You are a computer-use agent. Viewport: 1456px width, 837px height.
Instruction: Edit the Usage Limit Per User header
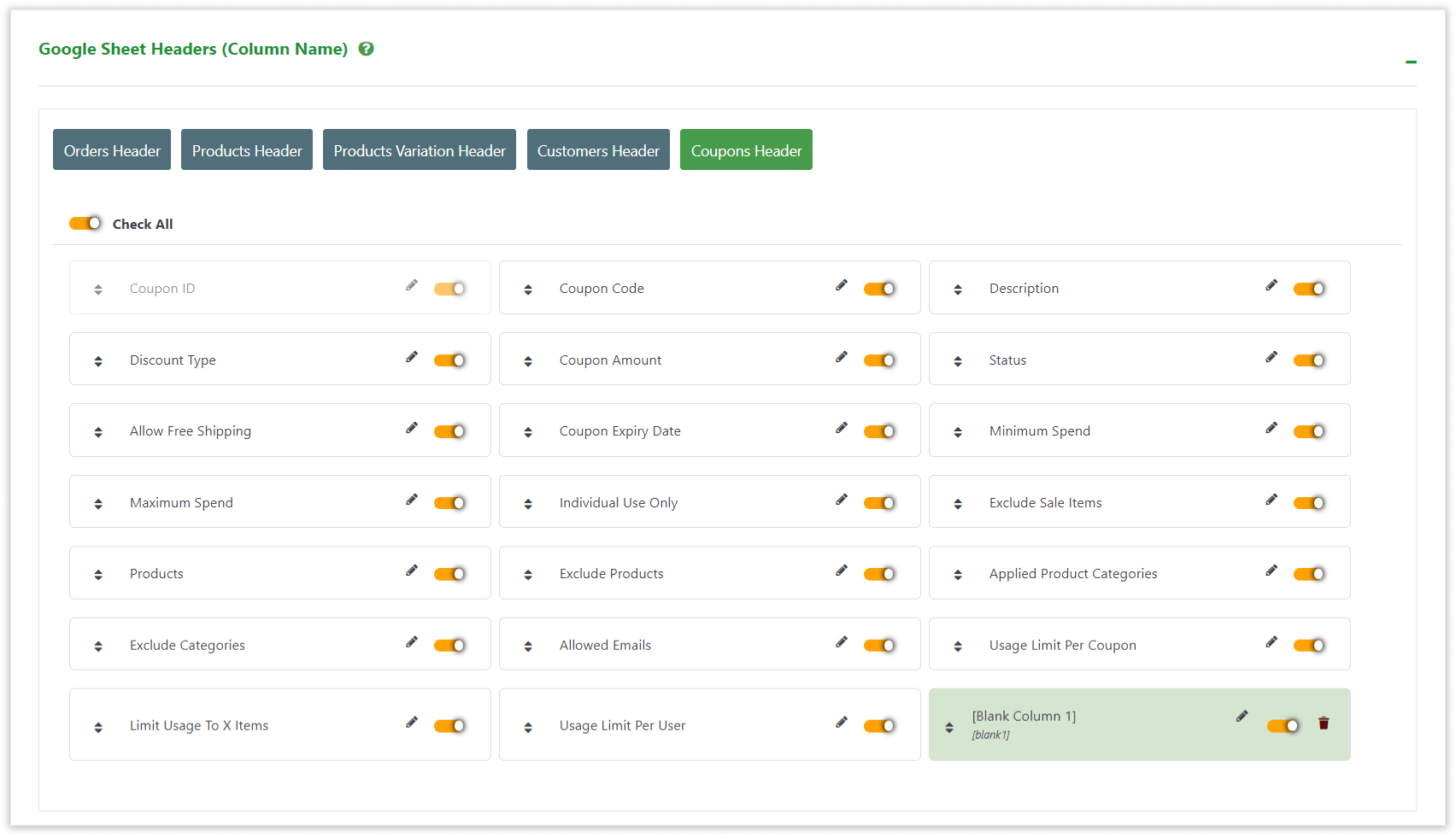tap(842, 722)
